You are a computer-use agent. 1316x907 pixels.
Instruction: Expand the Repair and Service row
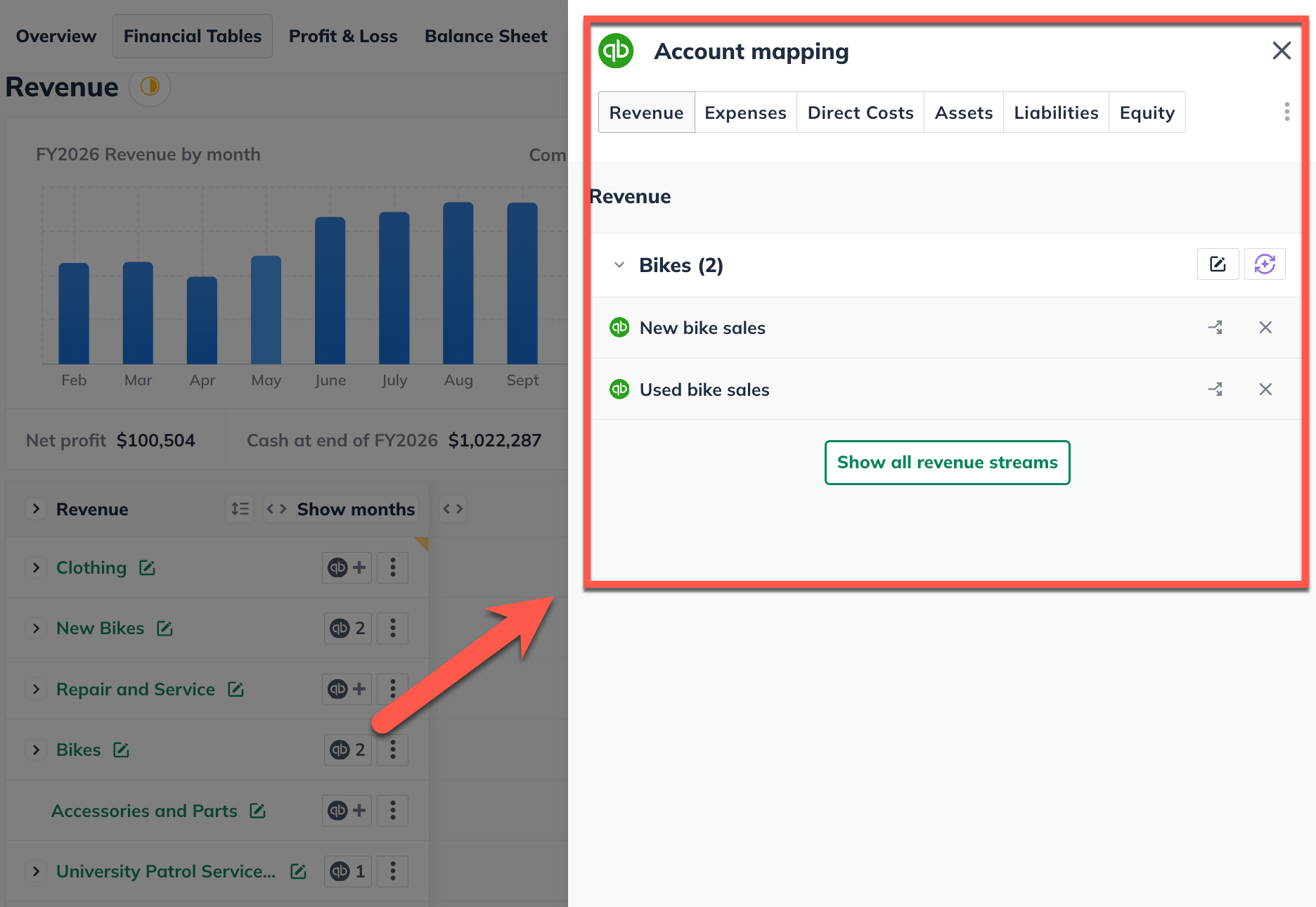(x=36, y=689)
